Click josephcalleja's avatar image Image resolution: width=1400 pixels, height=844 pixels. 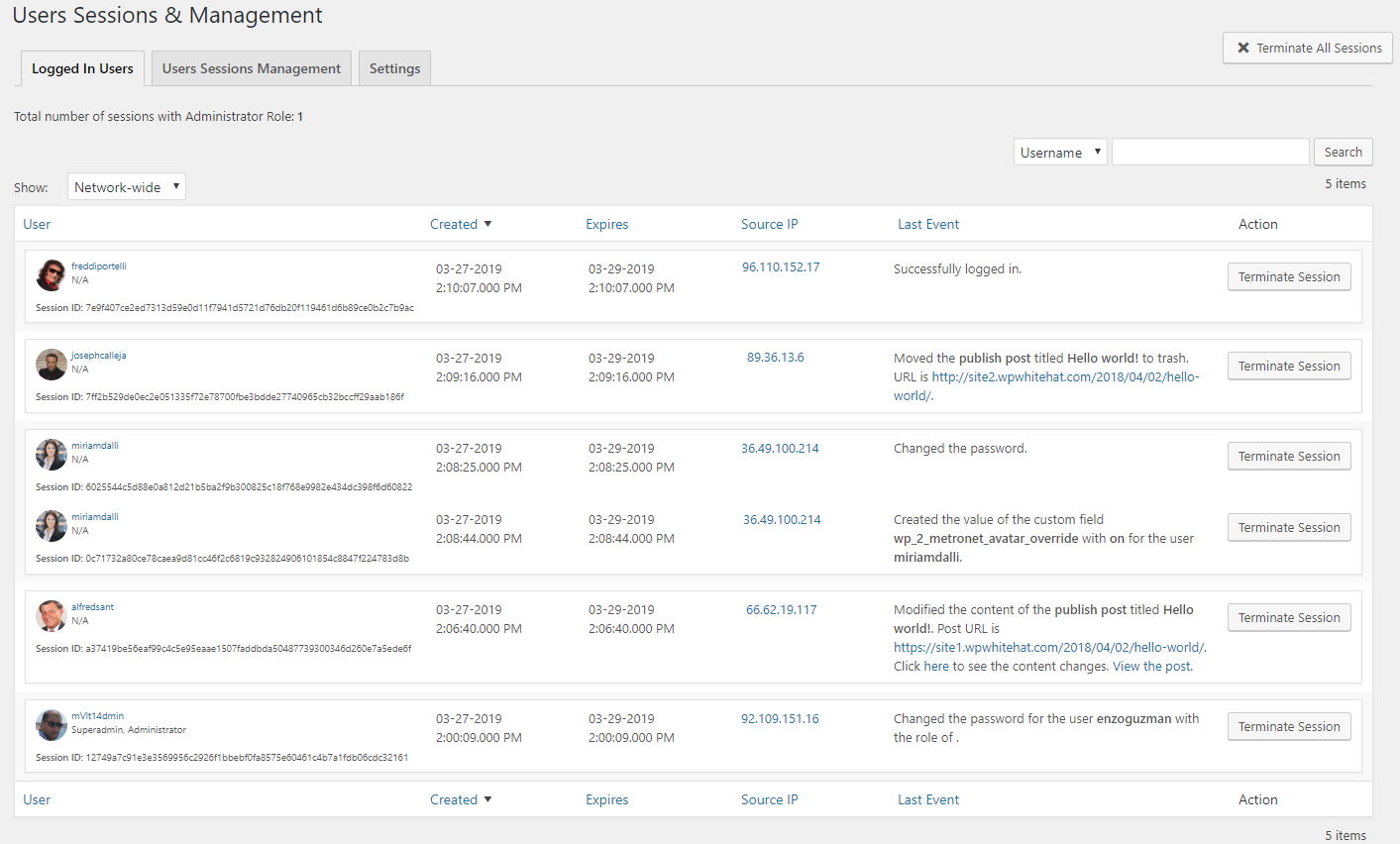click(x=52, y=365)
